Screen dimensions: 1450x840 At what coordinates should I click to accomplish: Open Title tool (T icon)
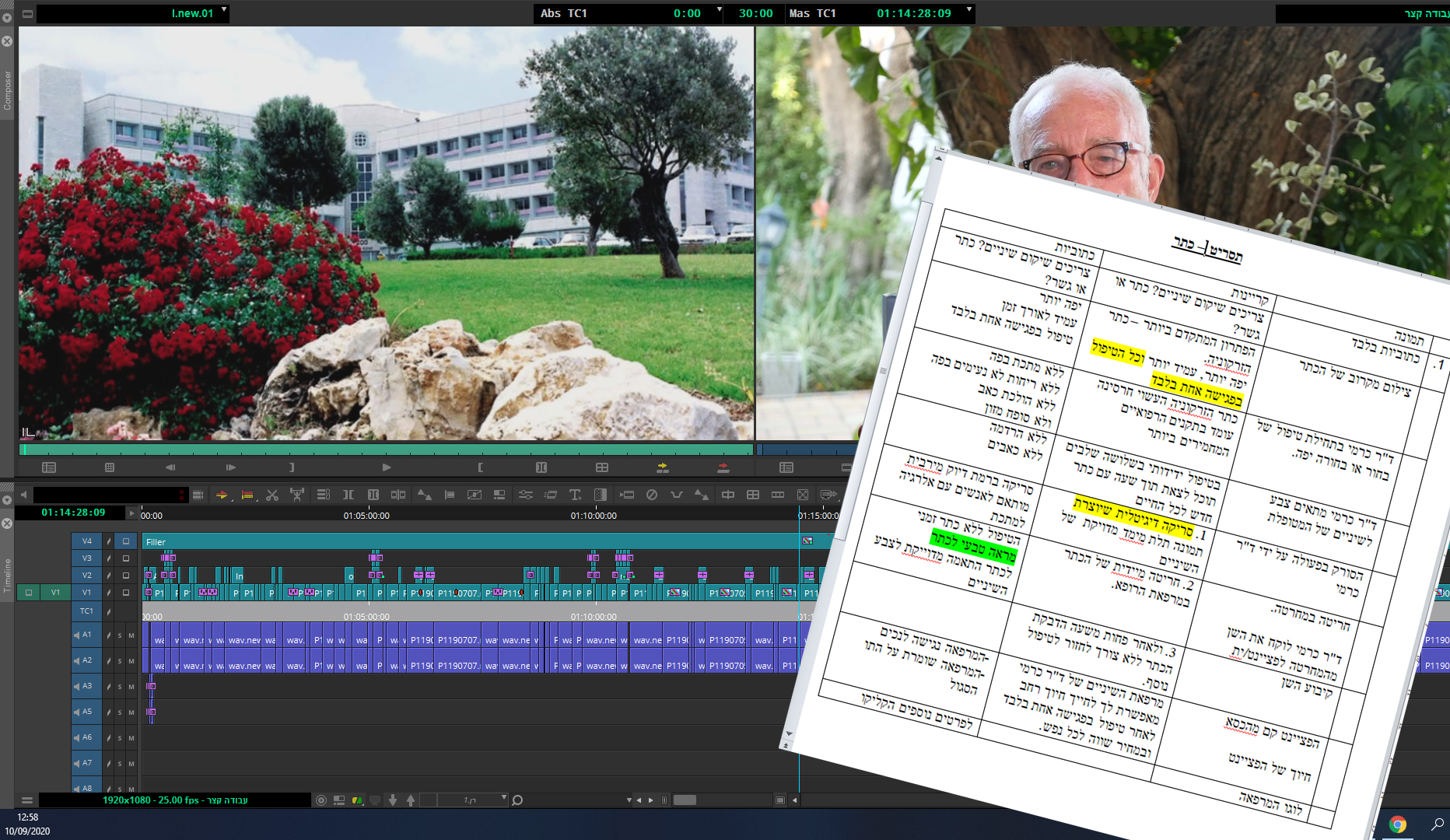coord(575,495)
